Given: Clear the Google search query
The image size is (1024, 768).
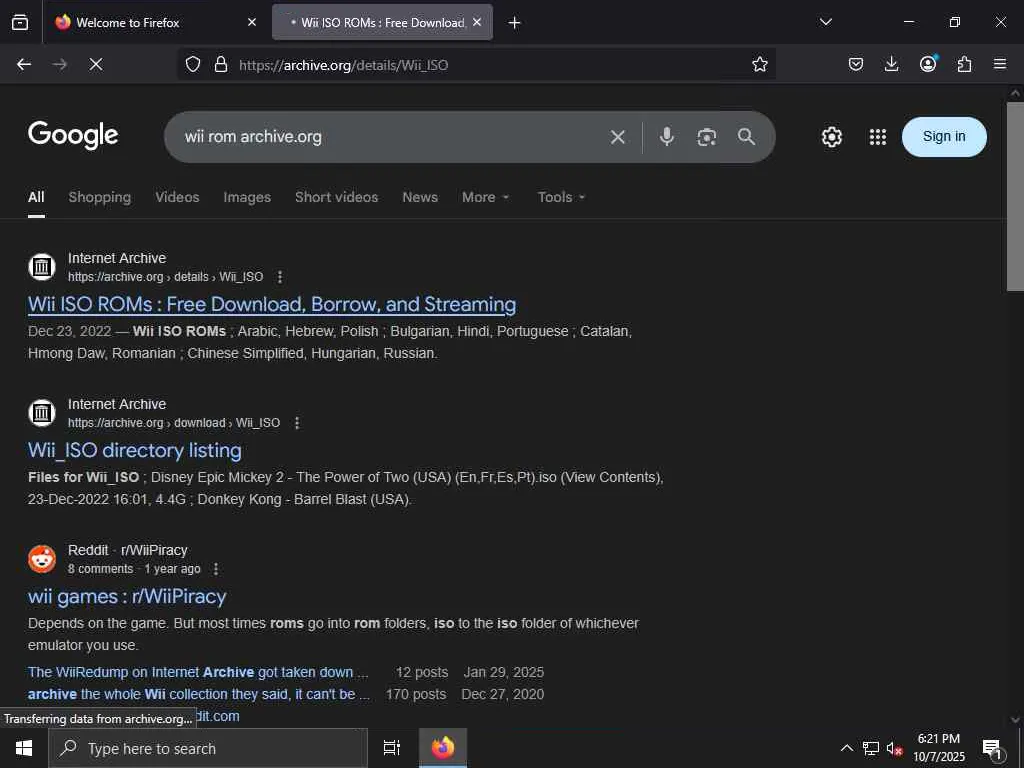Looking at the screenshot, I should click(x=617, y=136).
